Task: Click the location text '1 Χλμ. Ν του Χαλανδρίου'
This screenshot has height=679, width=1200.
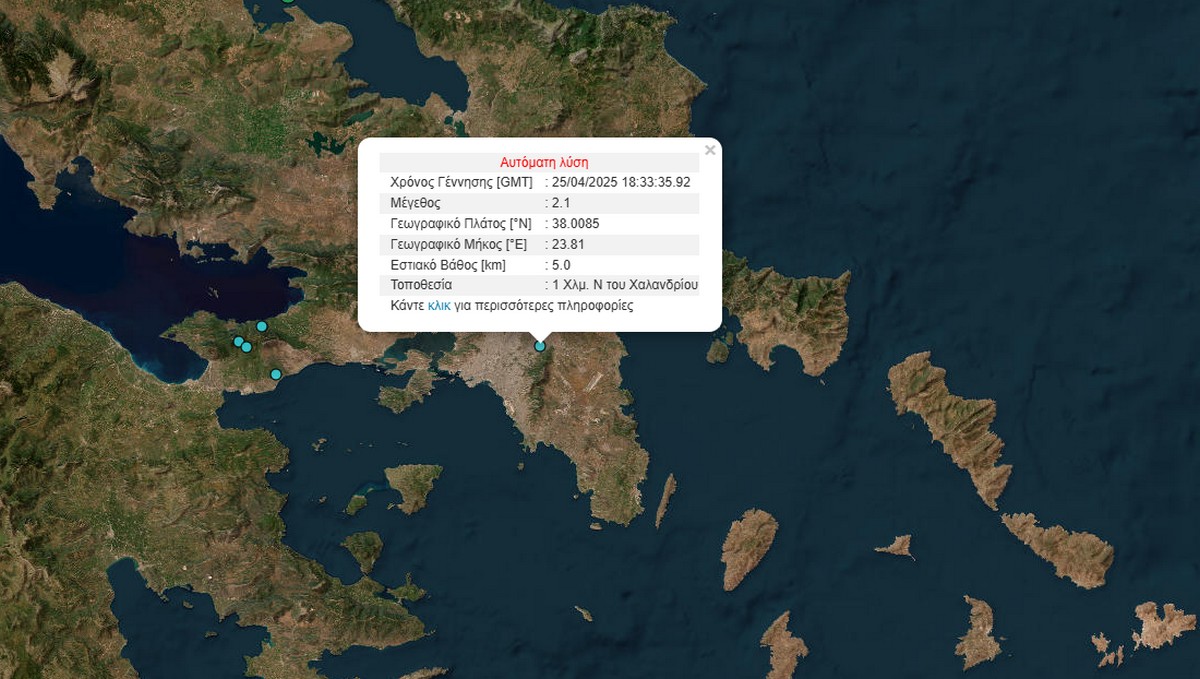Action: click(625, 285)
